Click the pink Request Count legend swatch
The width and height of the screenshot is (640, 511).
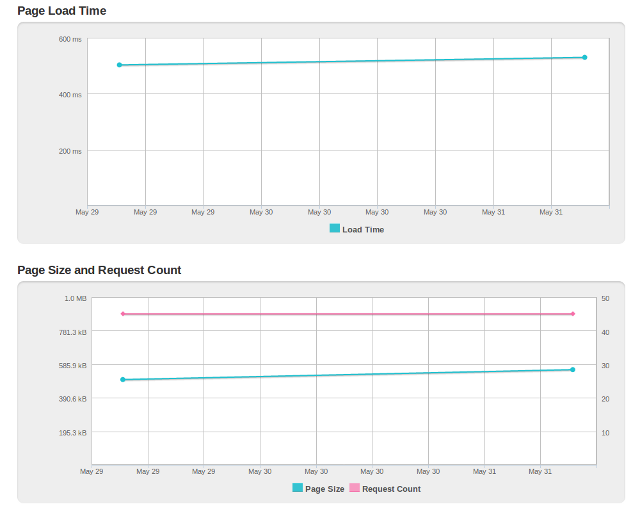[354, 489]
